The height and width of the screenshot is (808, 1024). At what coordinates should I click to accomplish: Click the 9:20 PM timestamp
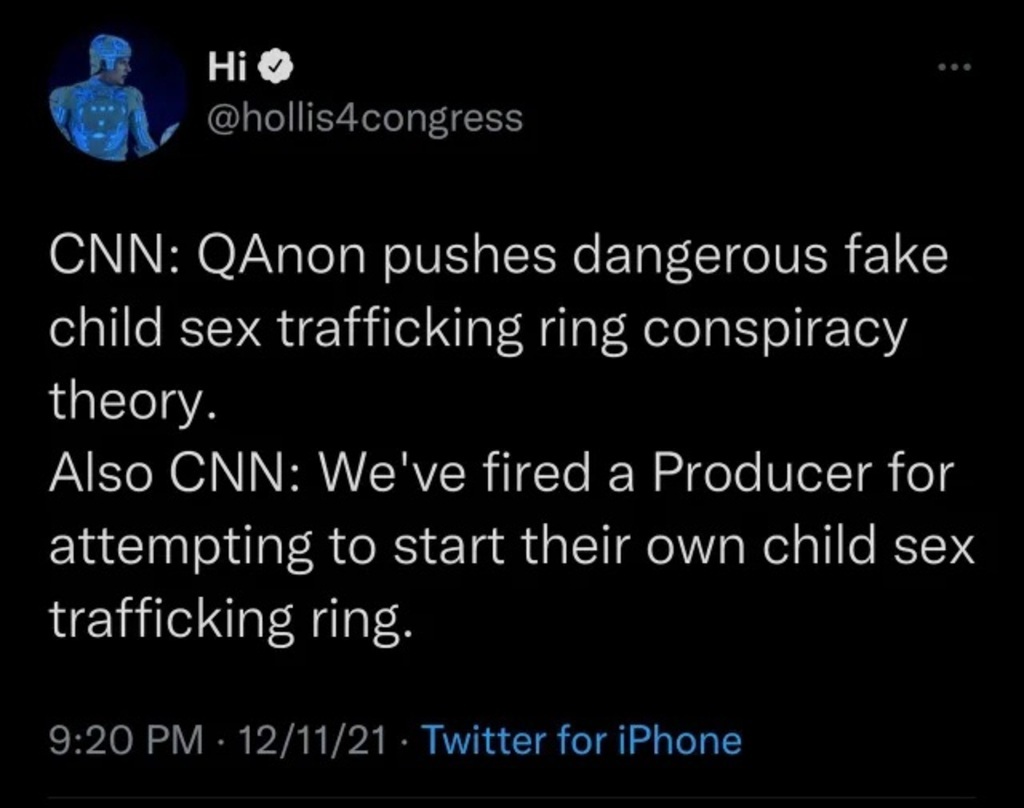(x=119, y=742)
